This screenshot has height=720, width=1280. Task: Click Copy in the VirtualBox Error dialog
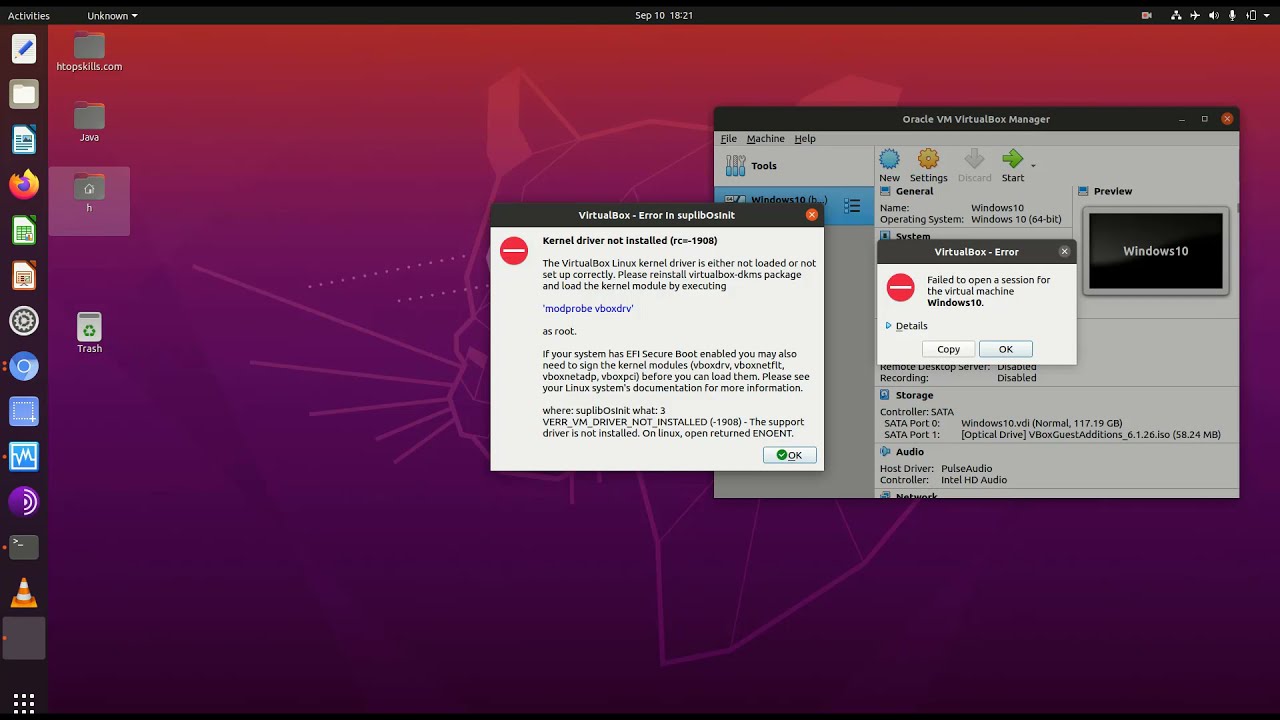(948, 349)
